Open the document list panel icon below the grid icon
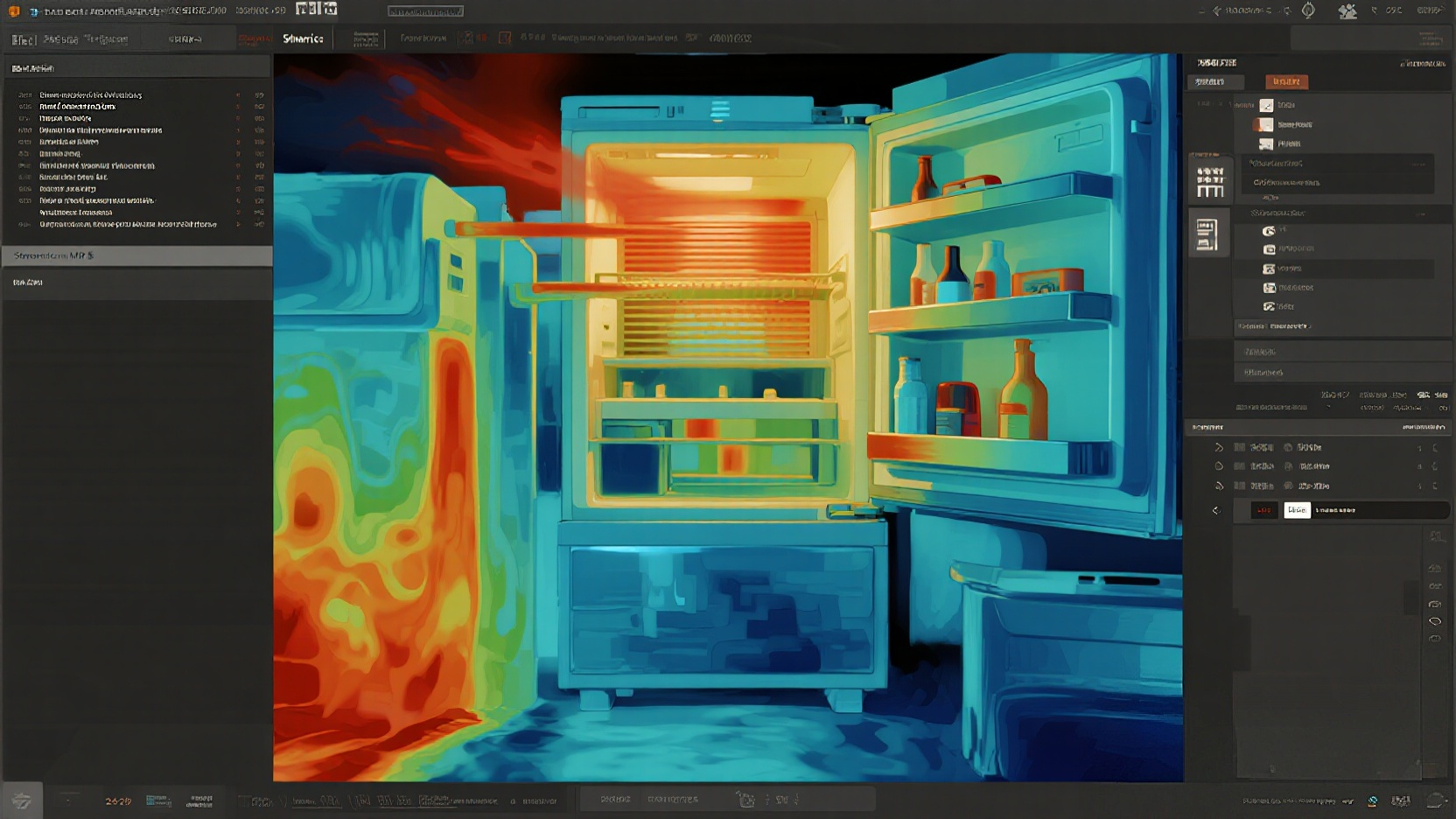Screen dimensions: 1456x819 pyautogui.click(x=1207, y=234)
